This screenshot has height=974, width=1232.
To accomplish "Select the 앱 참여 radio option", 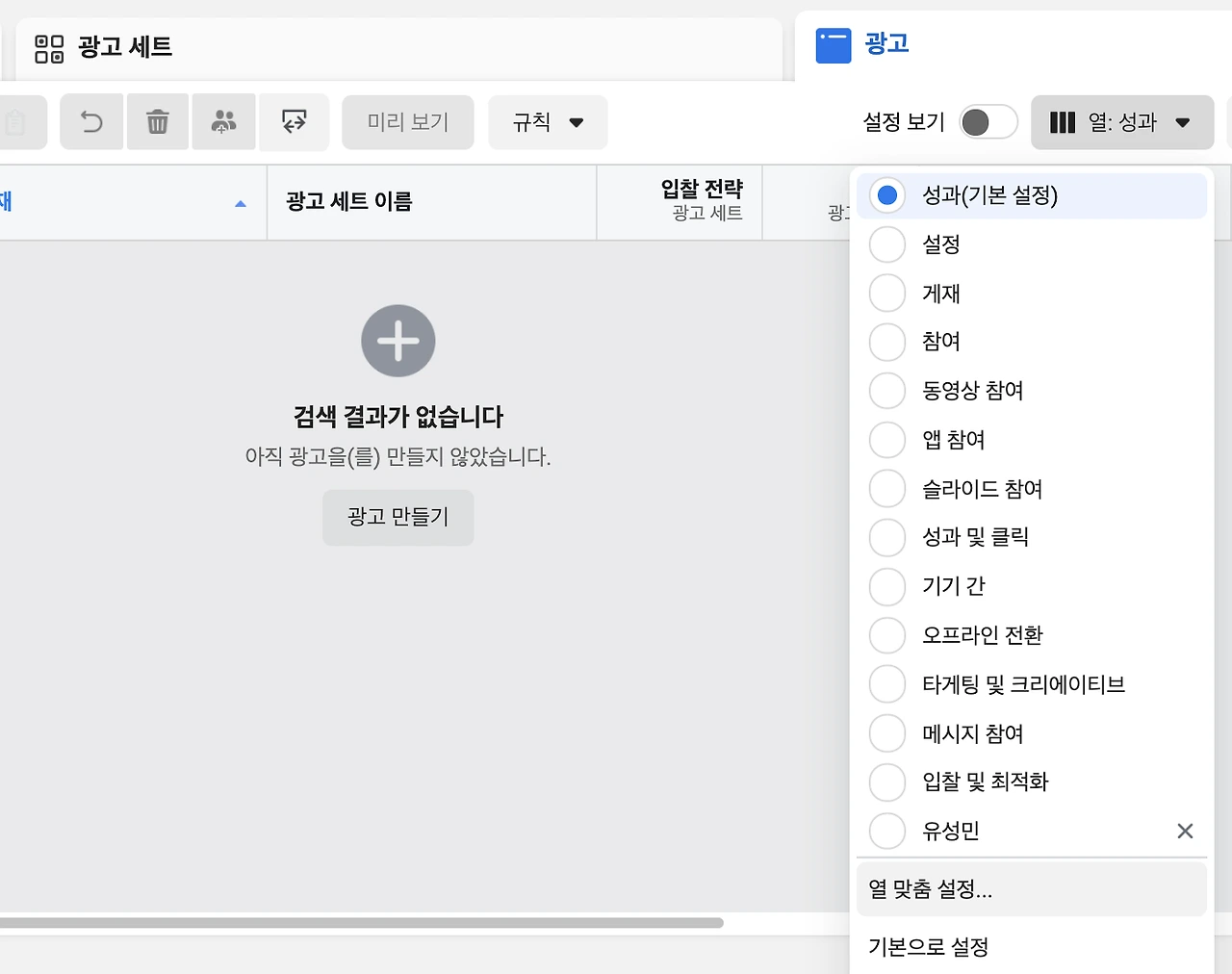I will [887, 440].
